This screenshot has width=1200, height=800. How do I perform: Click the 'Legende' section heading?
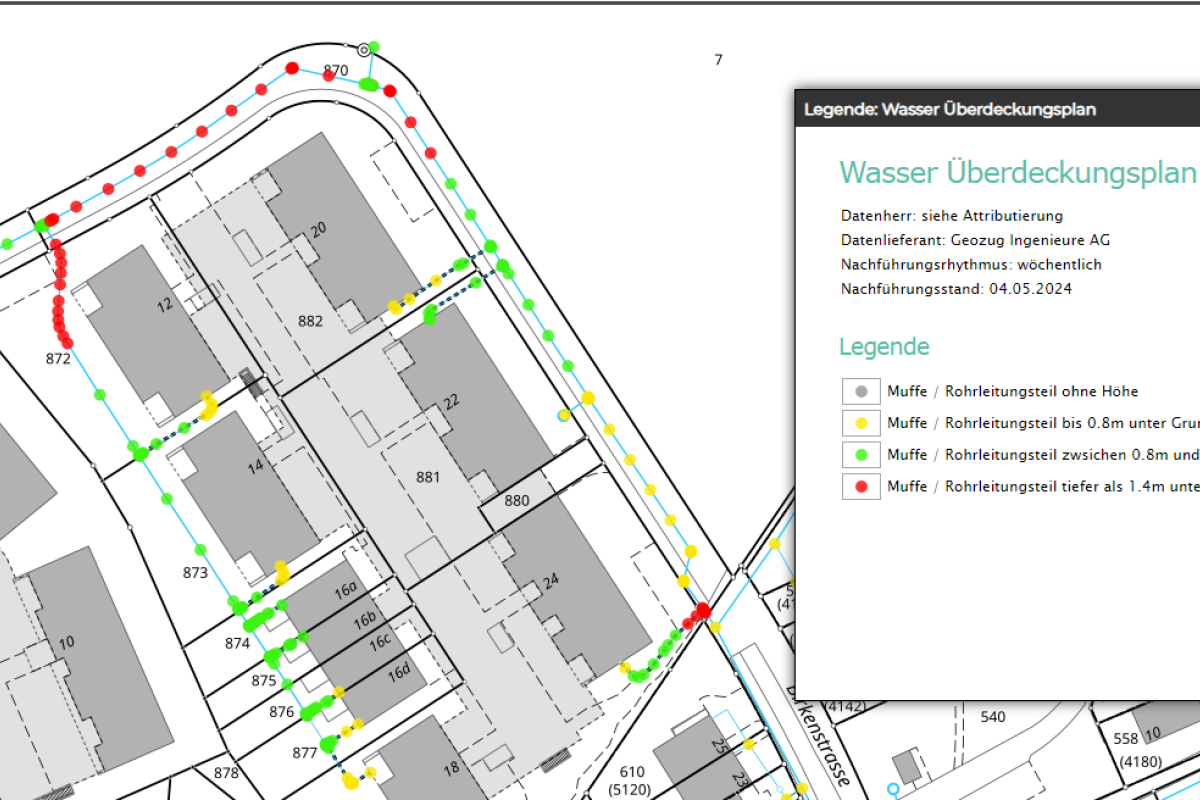coord(884,347)
